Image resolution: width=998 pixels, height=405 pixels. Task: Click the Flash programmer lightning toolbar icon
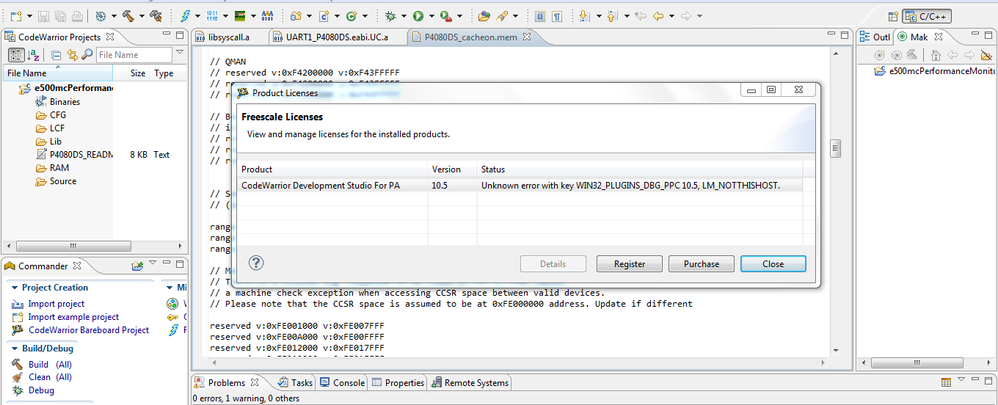click(x=186, y=15)
